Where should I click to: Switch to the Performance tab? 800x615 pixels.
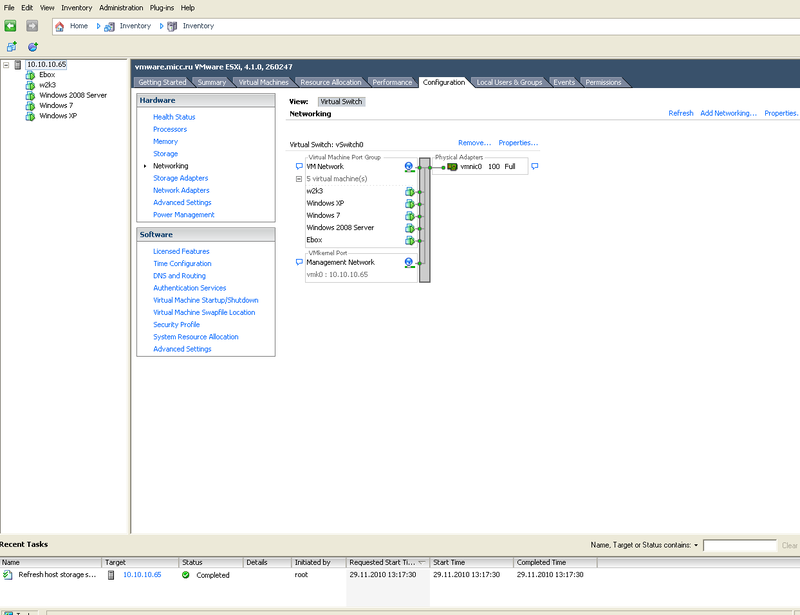click(x=392, y=82)
